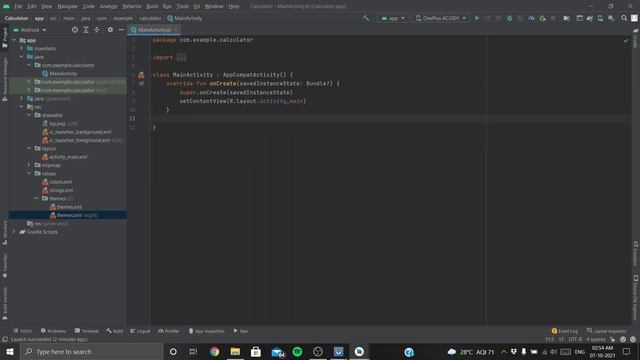The height and width of the screenshot is (360, 640).
Task: Select the MainActivity.kt editor tab
Action: [154, 30]
